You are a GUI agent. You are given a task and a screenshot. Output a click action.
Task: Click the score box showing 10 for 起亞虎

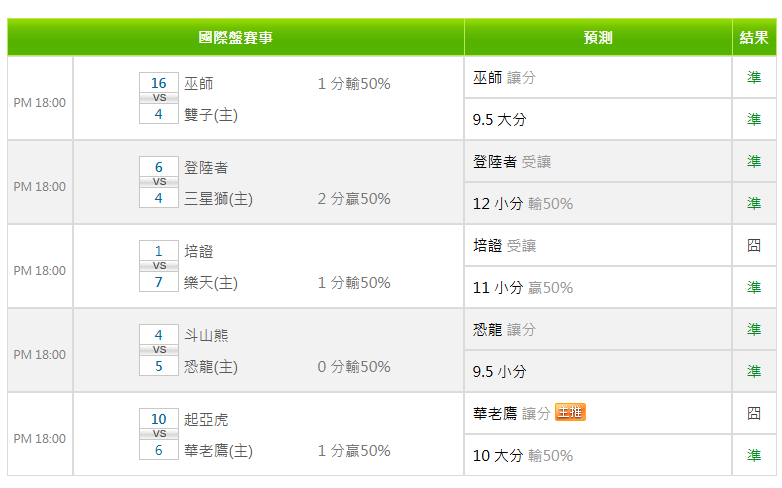tap(159, 419)
